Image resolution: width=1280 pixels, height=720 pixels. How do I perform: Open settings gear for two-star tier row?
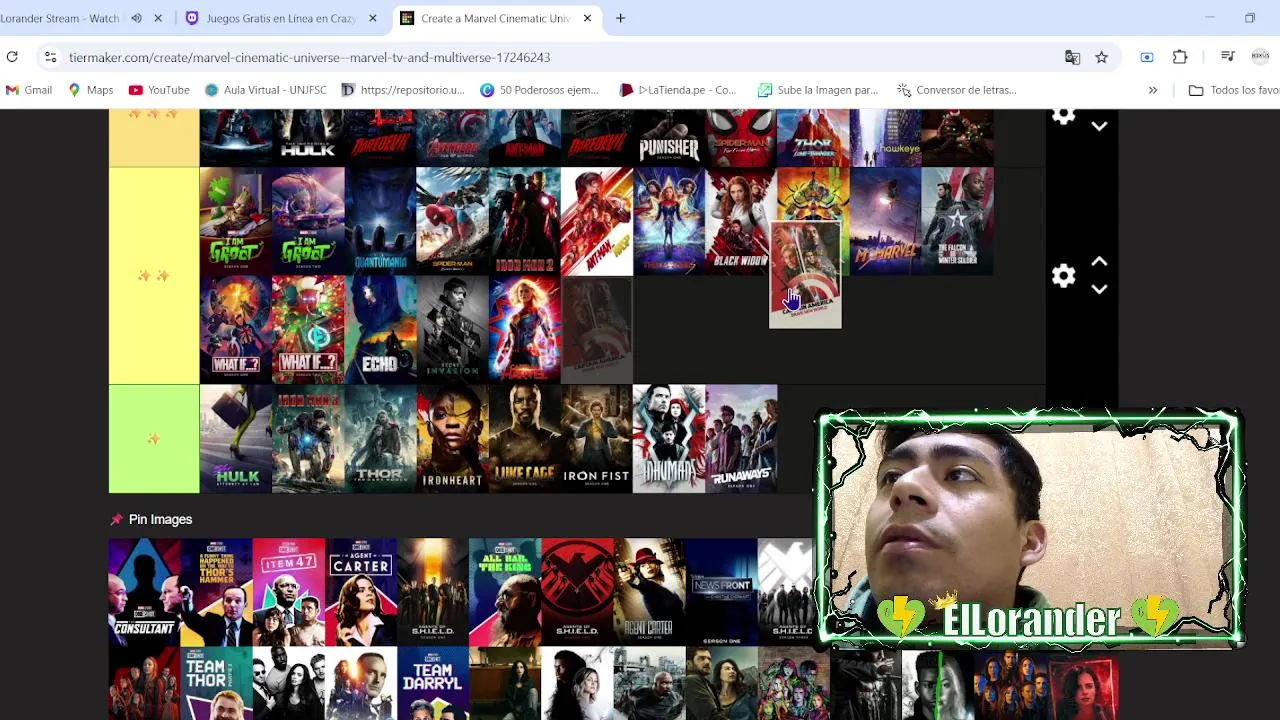coord(1063,275)
